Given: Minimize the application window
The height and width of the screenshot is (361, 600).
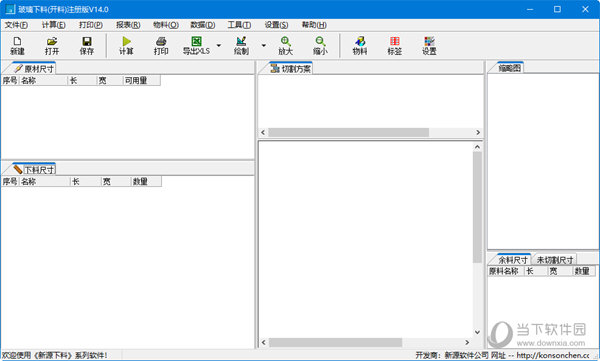Looking at the screenshot, I should pos(530,9).
